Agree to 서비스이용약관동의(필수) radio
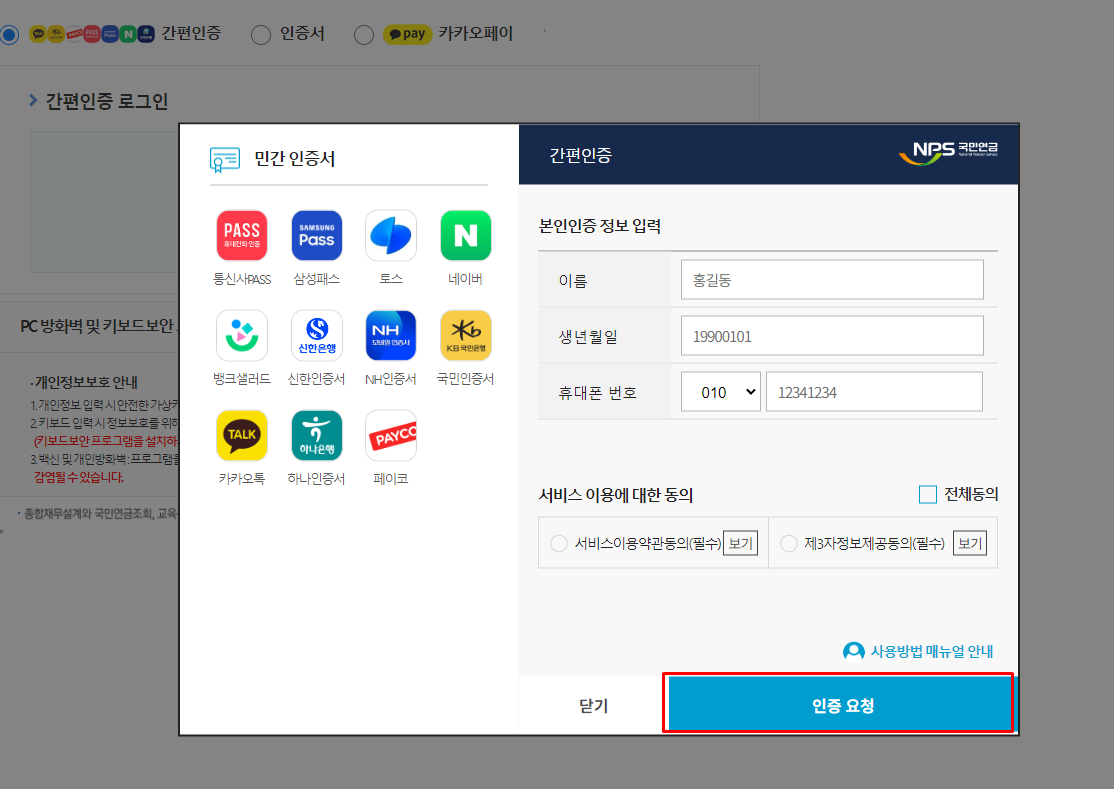The image size is (1114, 789). [x=559, y=543]
